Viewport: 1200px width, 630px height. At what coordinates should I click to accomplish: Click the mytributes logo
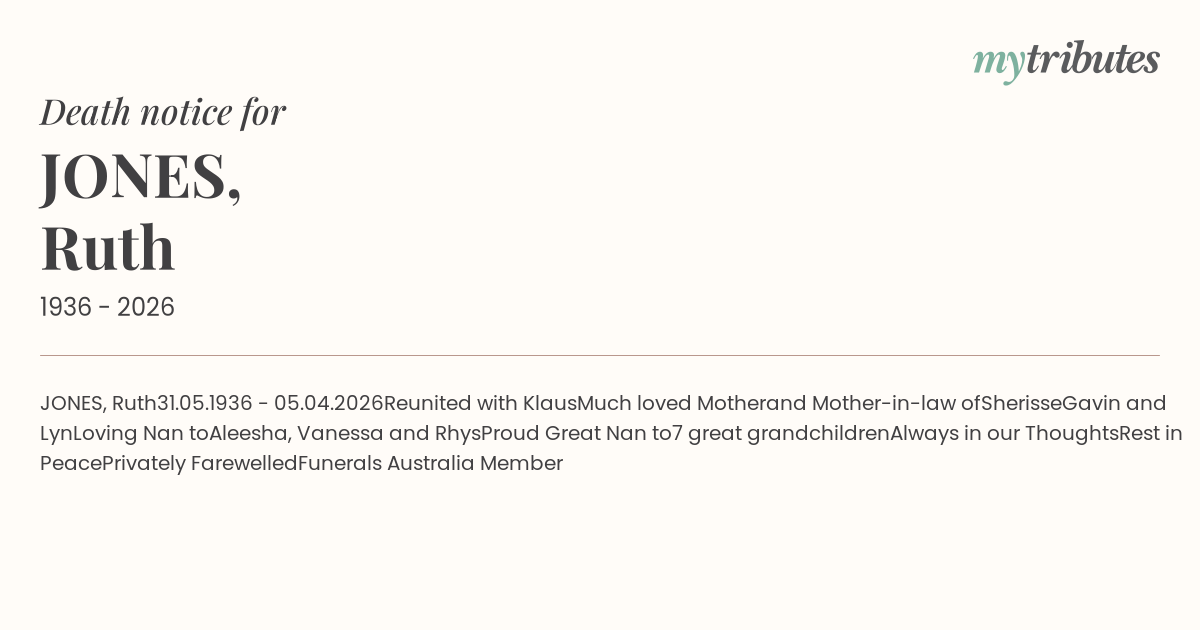(1065, 60)
